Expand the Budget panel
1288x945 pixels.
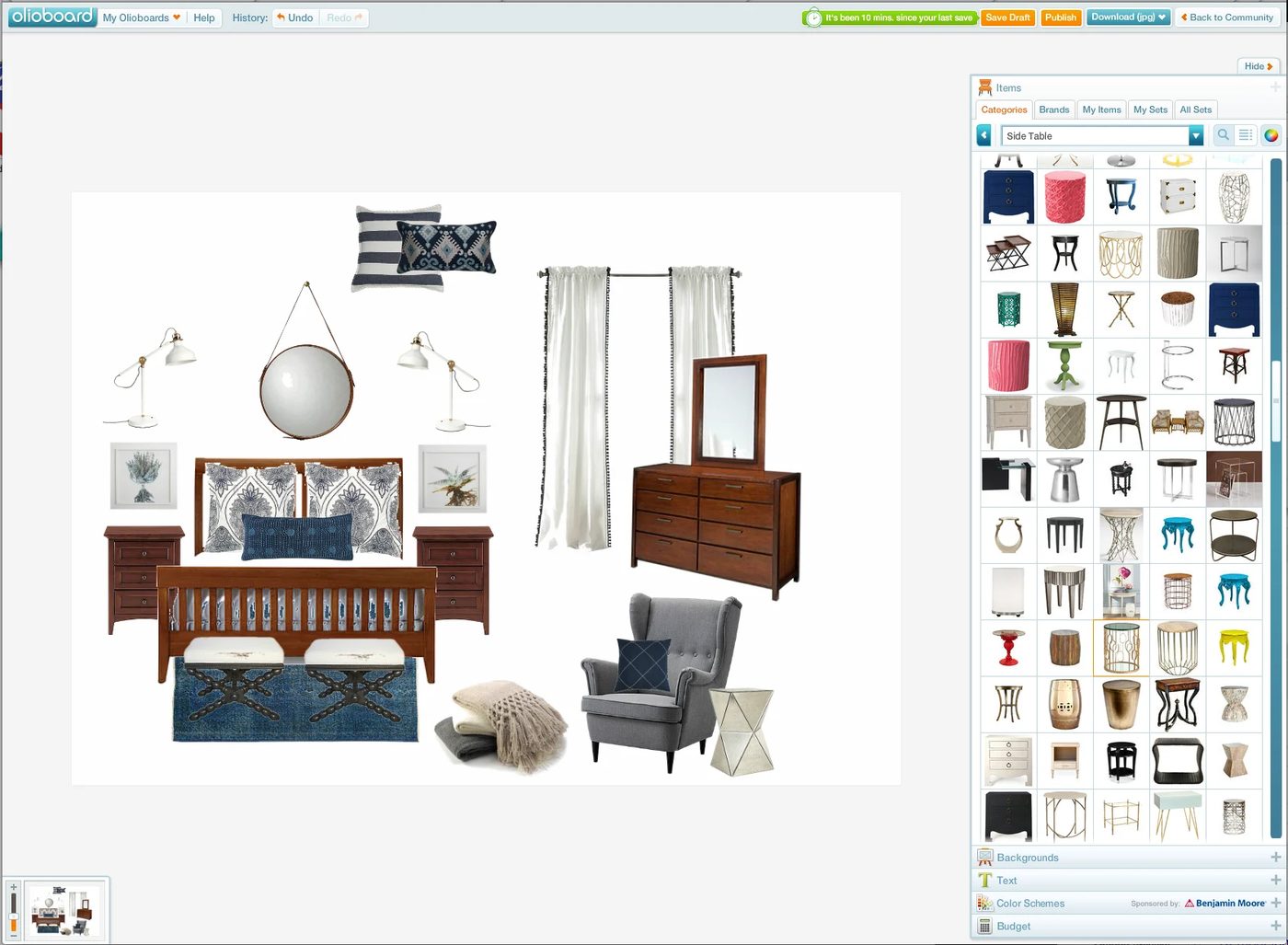(x=1128, y=927)
